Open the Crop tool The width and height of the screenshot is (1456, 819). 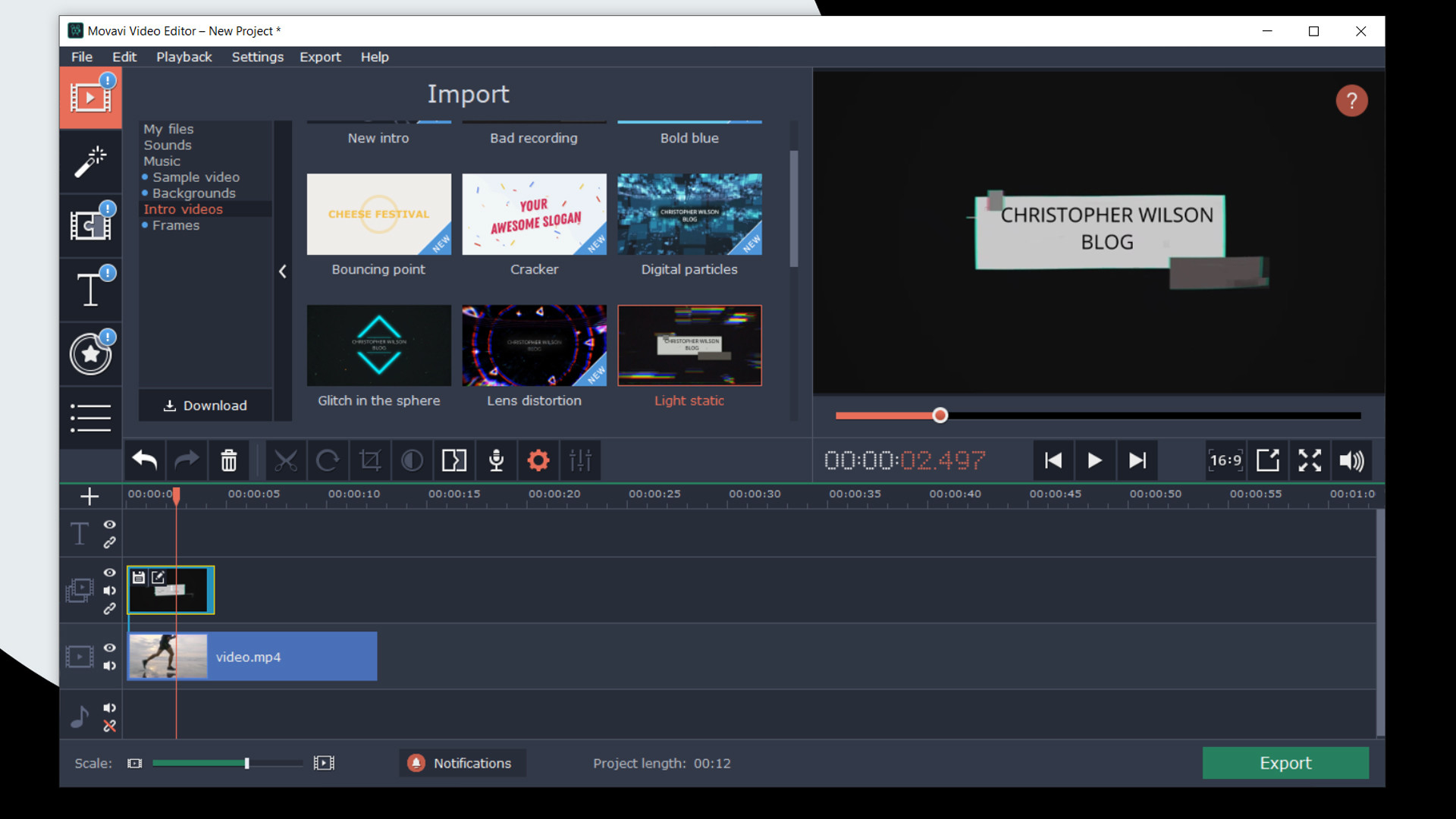369,460
